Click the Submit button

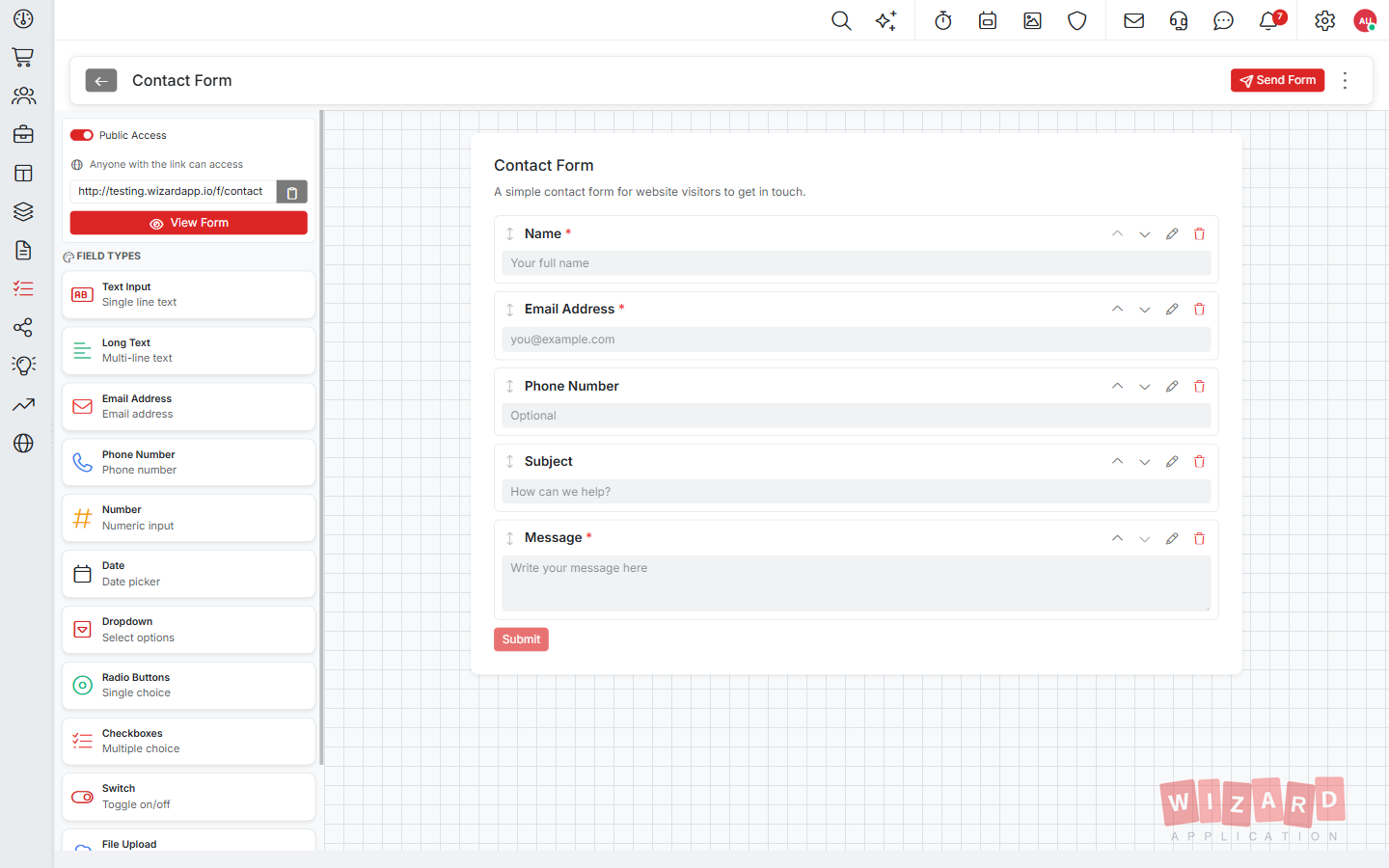(521, 639)
